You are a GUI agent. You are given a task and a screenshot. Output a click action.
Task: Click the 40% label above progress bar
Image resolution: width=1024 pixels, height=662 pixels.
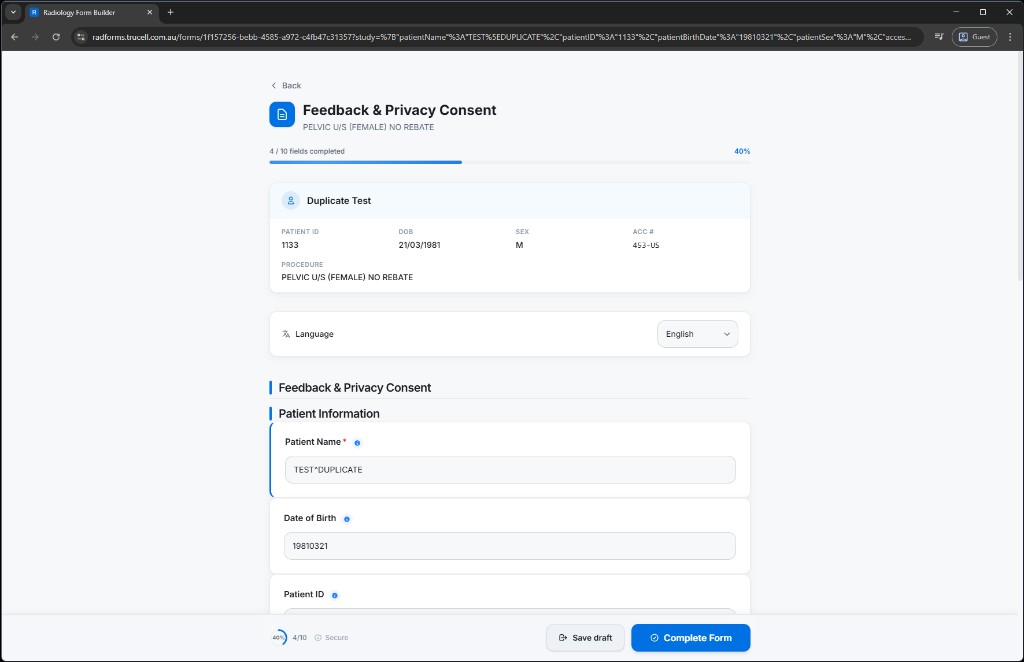tap(742, 151)
